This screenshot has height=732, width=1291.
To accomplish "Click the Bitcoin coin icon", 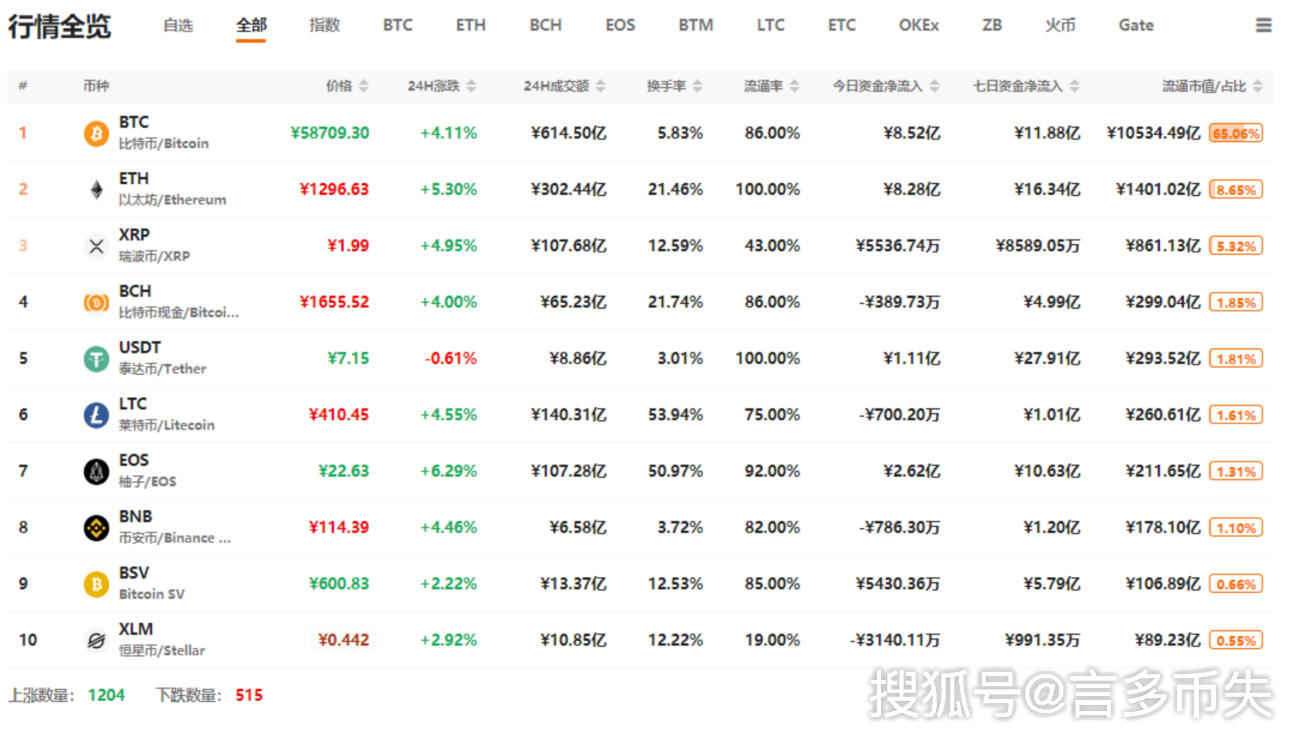I will [96, 133].
